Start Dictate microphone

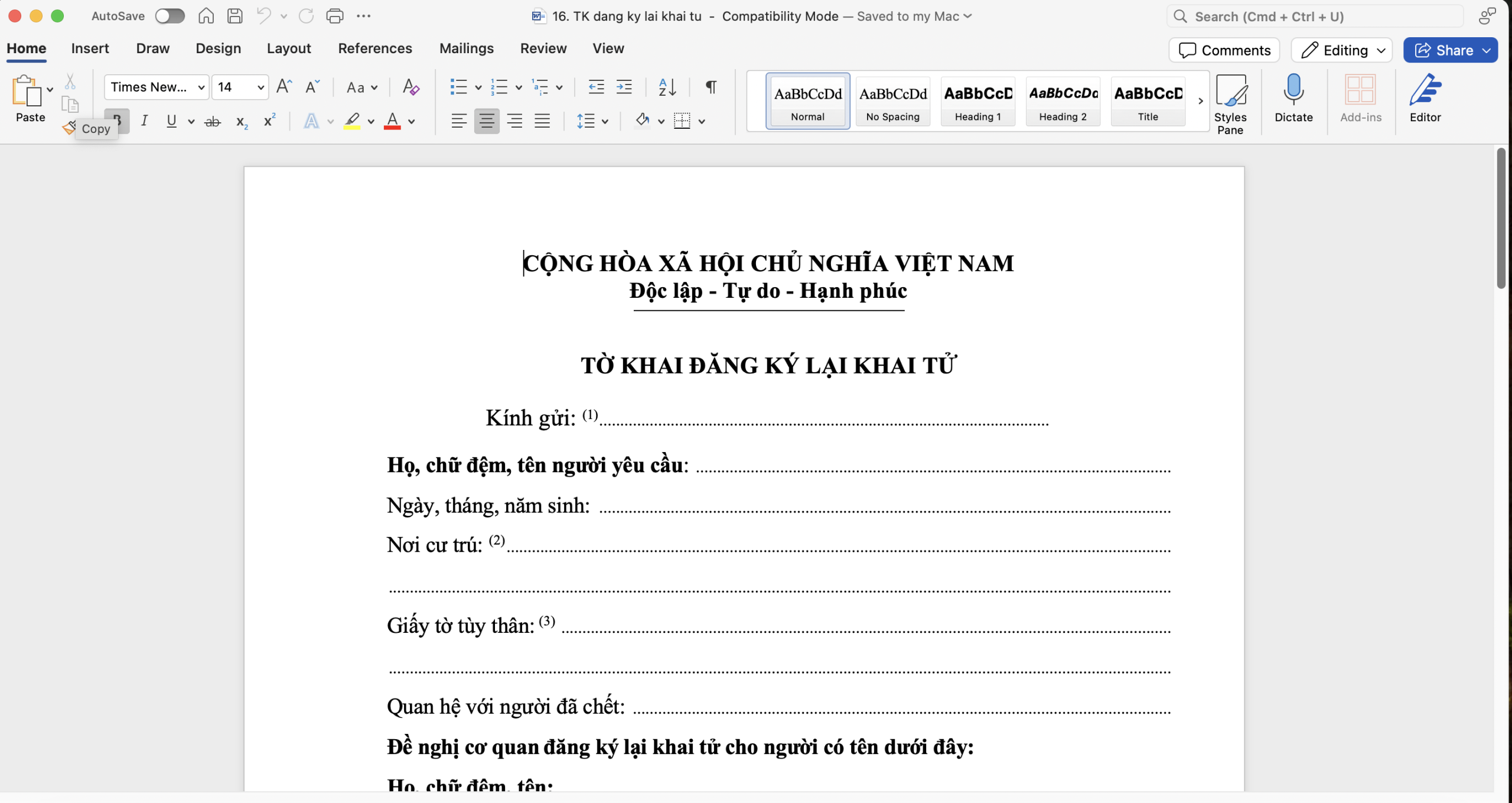1293,98
